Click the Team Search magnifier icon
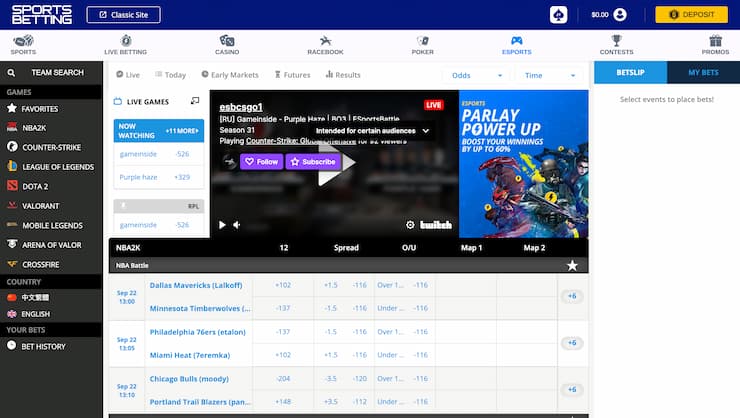Viewport: 740px width, 418px height. [11, 73]
